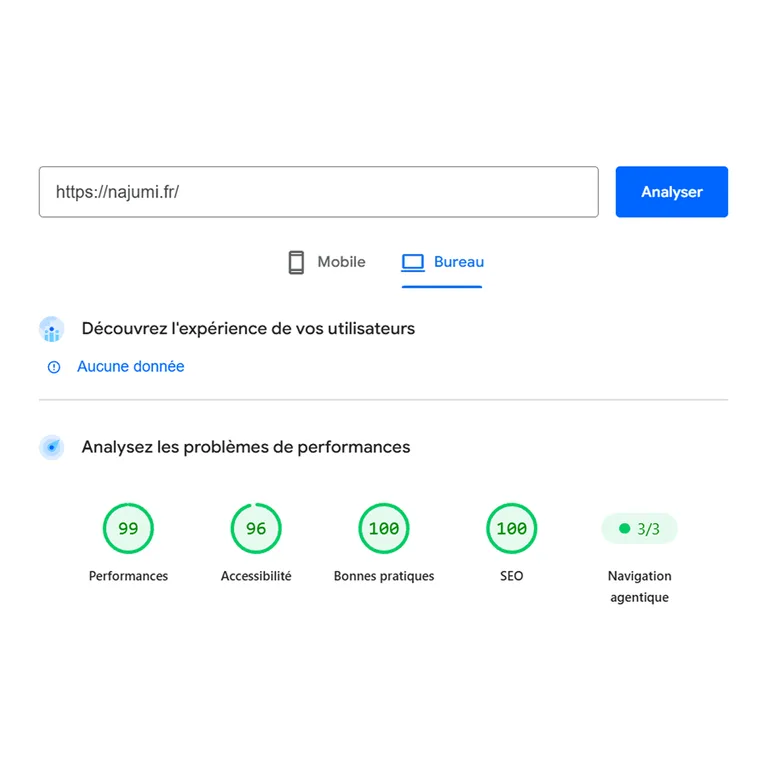768x768 pixels.
Task: Click the user experience section icon
Action: (x=51, y=329)
